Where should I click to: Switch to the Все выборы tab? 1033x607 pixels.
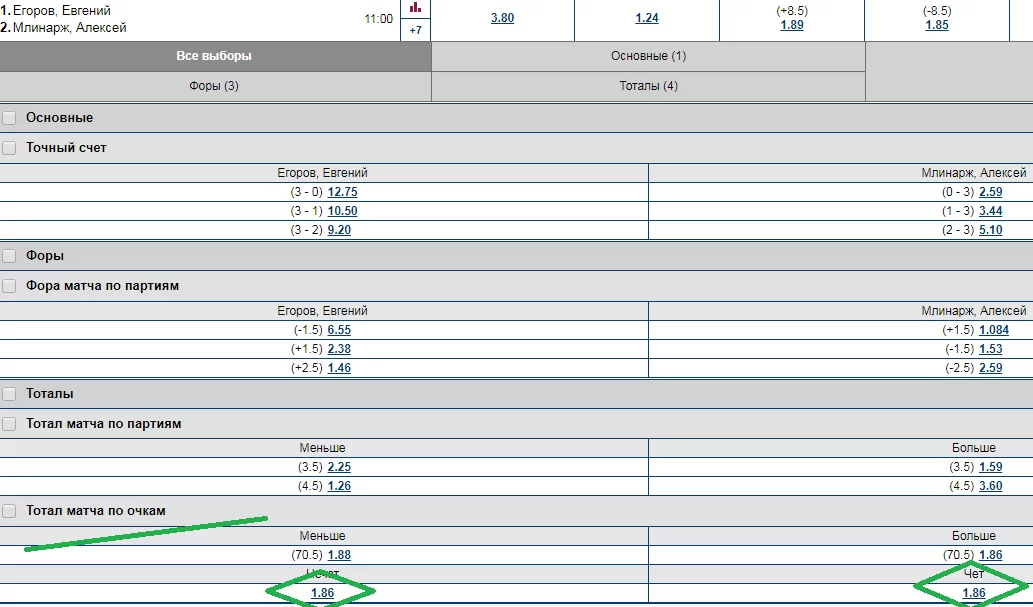(215, 56)
